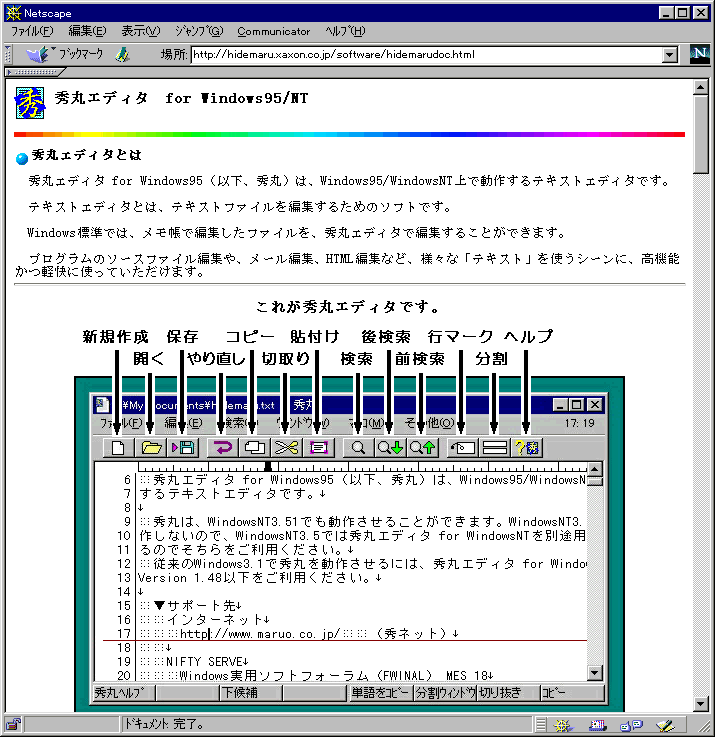Click the search-down green arrow icon

(390, 448)
